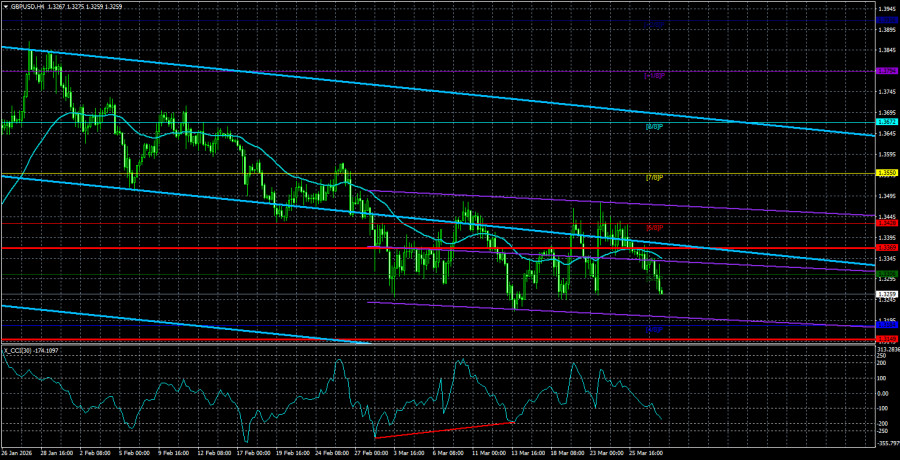Click the yellow 1.3550 price tag

885,173
